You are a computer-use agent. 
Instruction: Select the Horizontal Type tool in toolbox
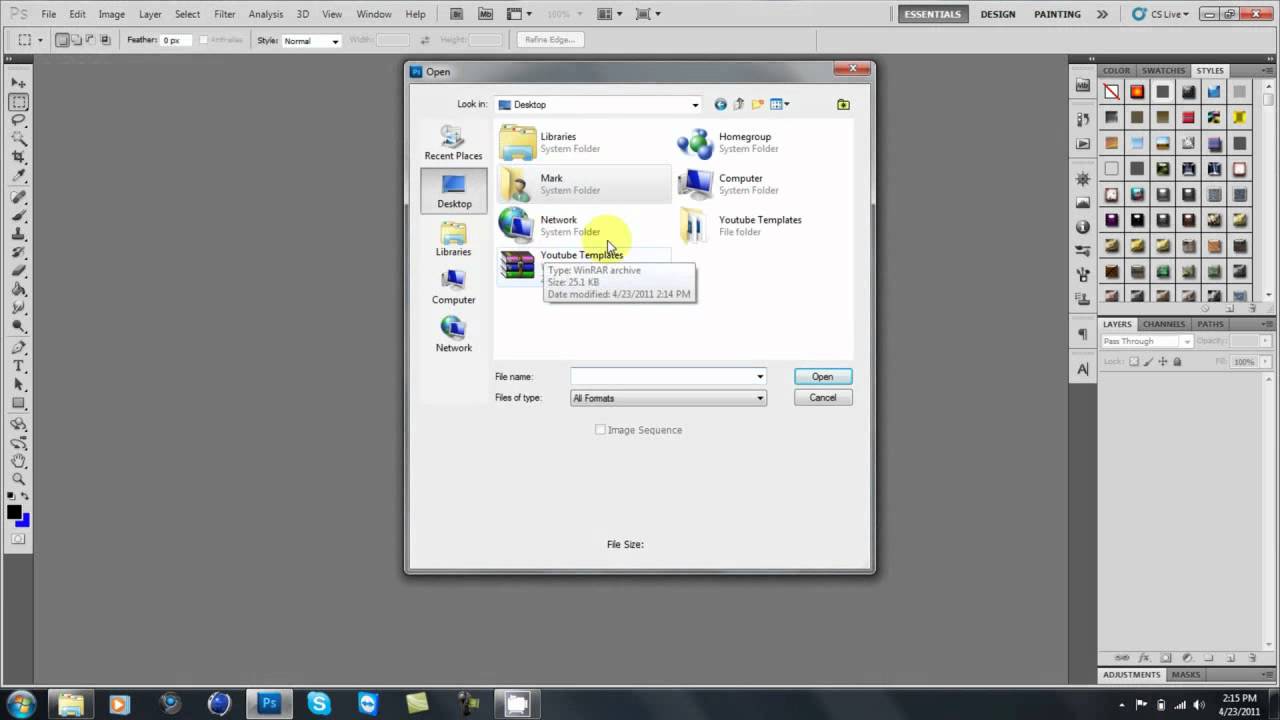click(19, 367)
